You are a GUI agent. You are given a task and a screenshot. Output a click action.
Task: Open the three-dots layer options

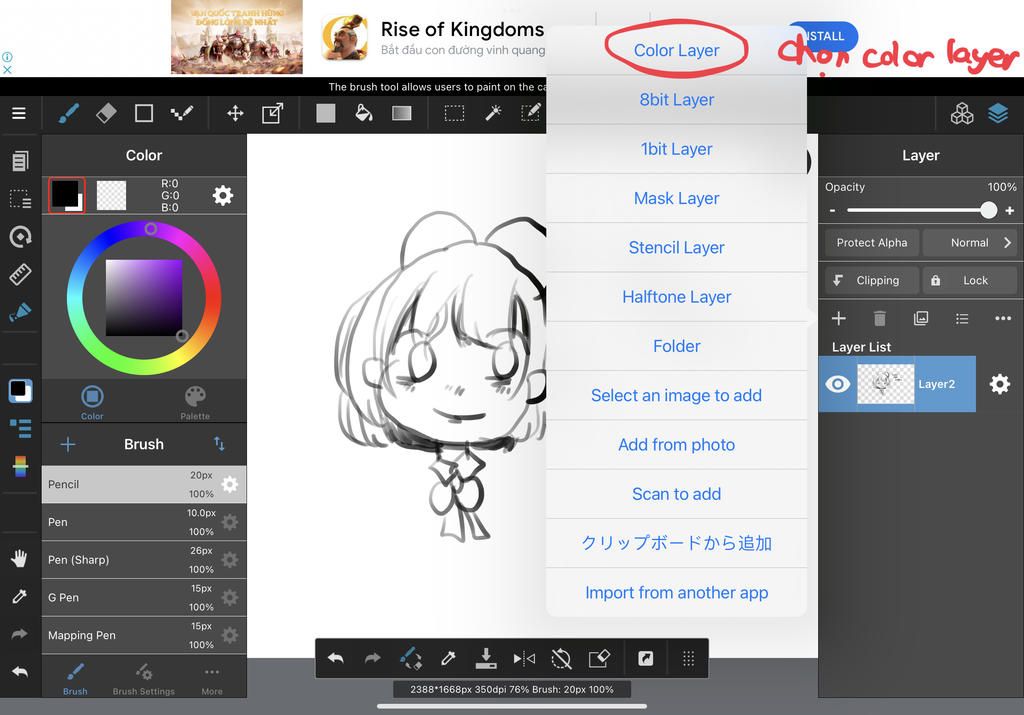[x=1003, y=319]
